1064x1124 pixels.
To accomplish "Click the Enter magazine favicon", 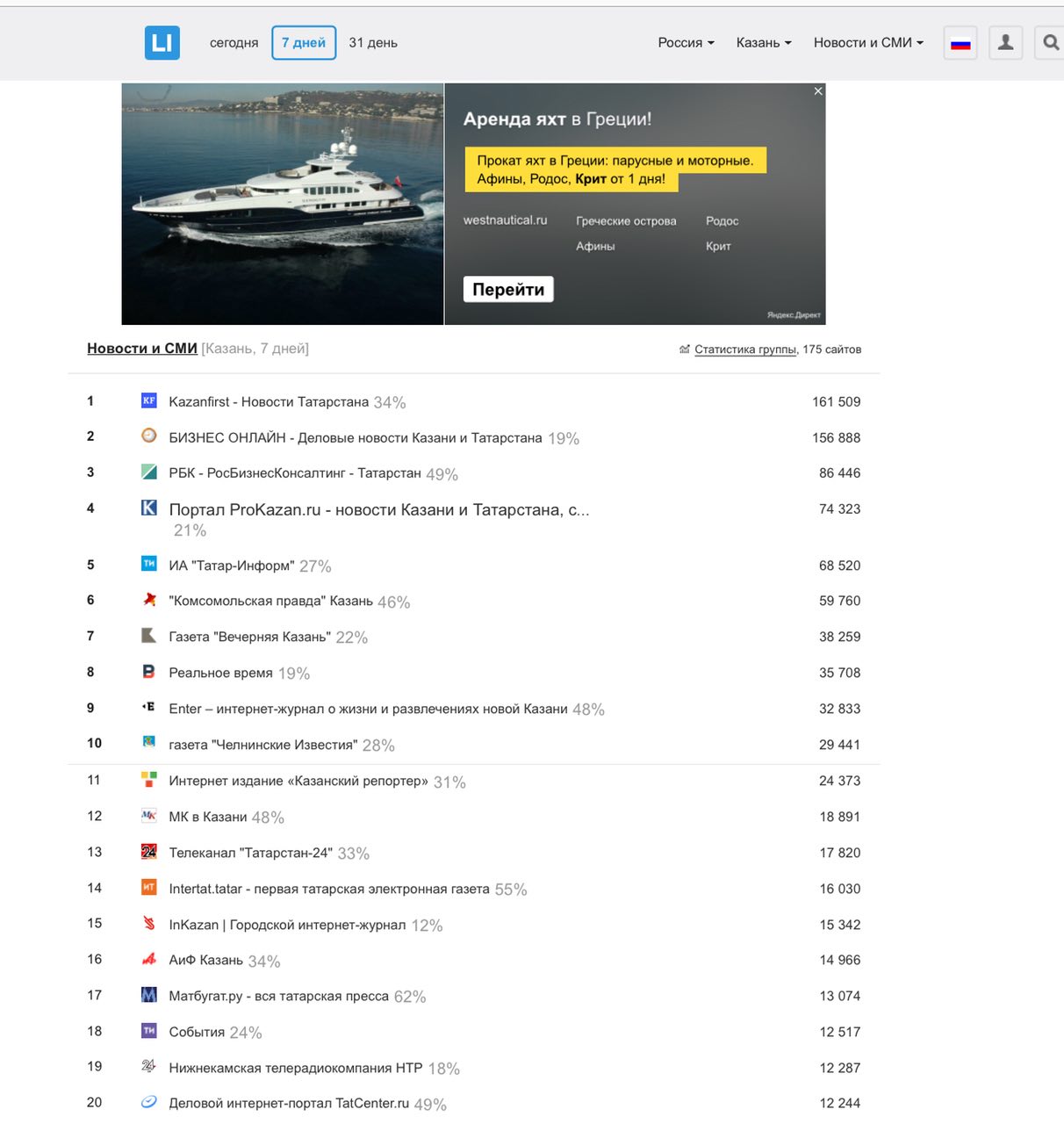I will click(x=149, y=707).
